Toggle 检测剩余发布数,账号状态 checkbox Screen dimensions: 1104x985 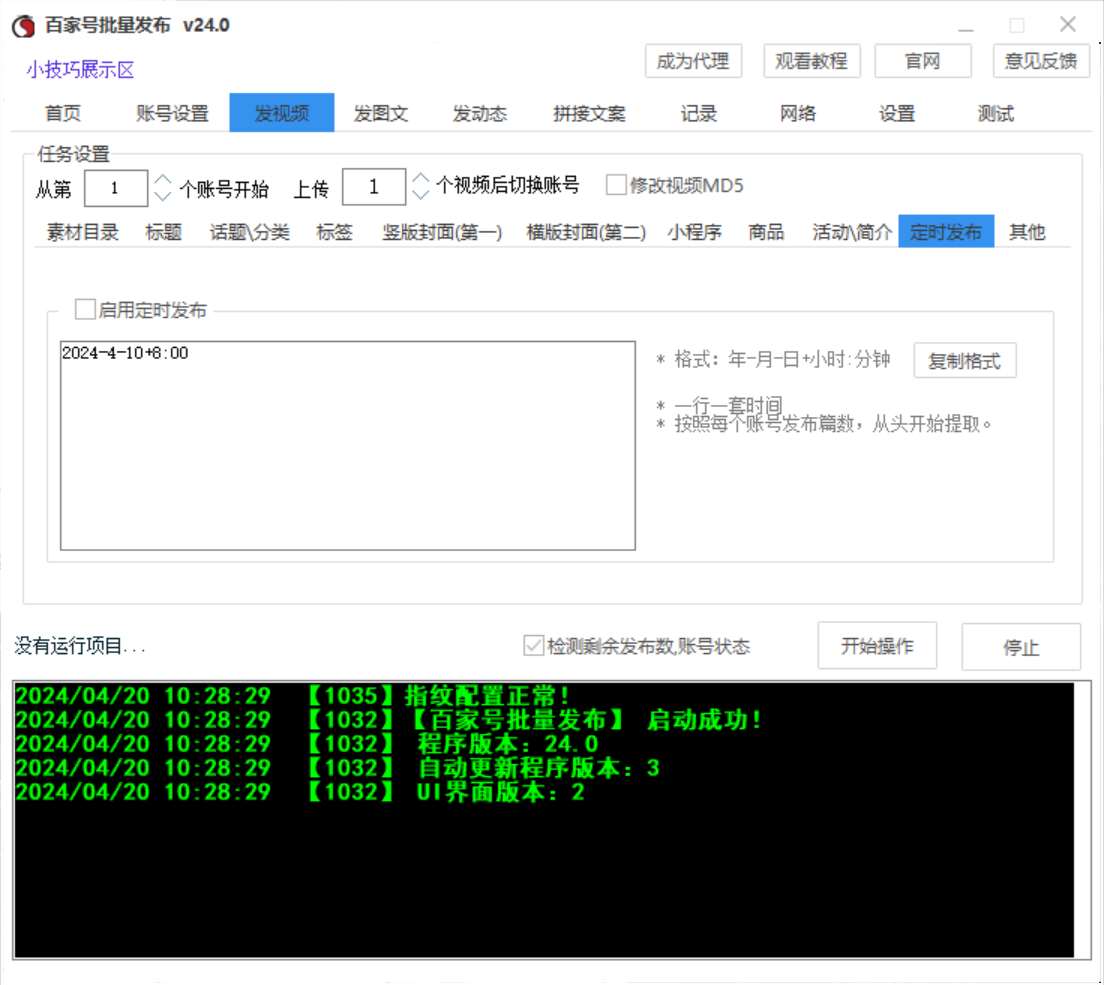(533, 646)
